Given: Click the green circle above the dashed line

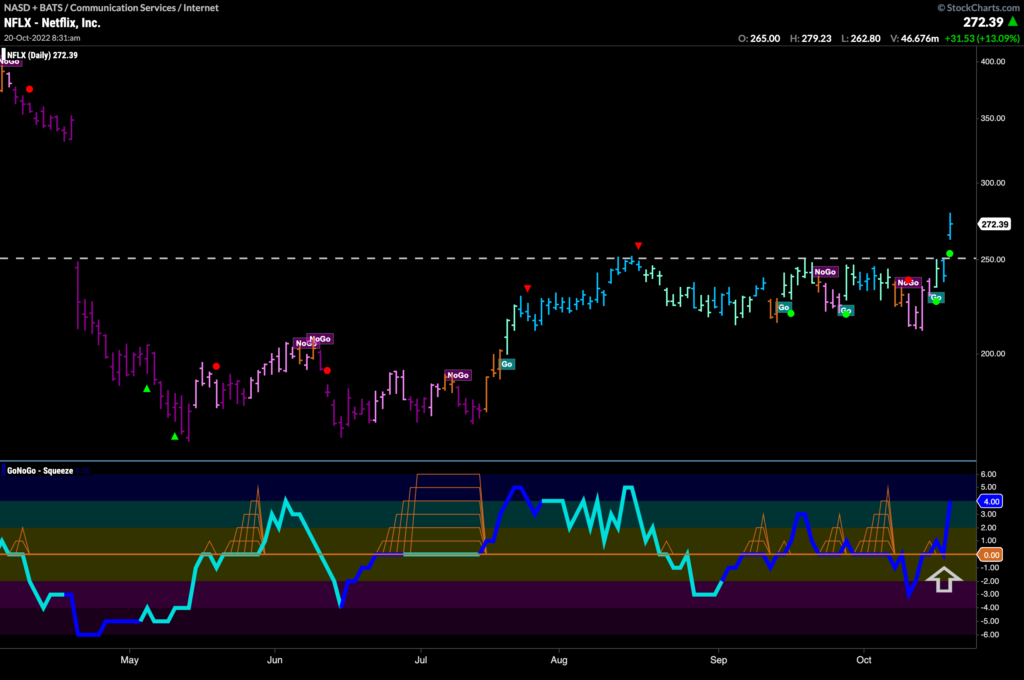Looking at the screenshot, I should point(949,253).
